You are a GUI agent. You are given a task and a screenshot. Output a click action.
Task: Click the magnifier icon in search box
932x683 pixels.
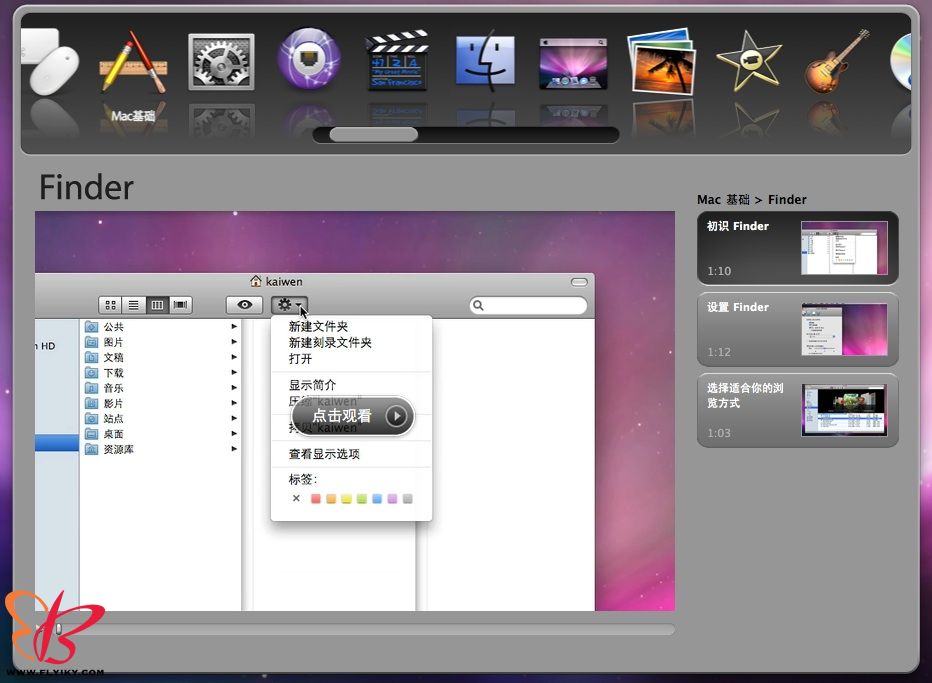(478, 306)
